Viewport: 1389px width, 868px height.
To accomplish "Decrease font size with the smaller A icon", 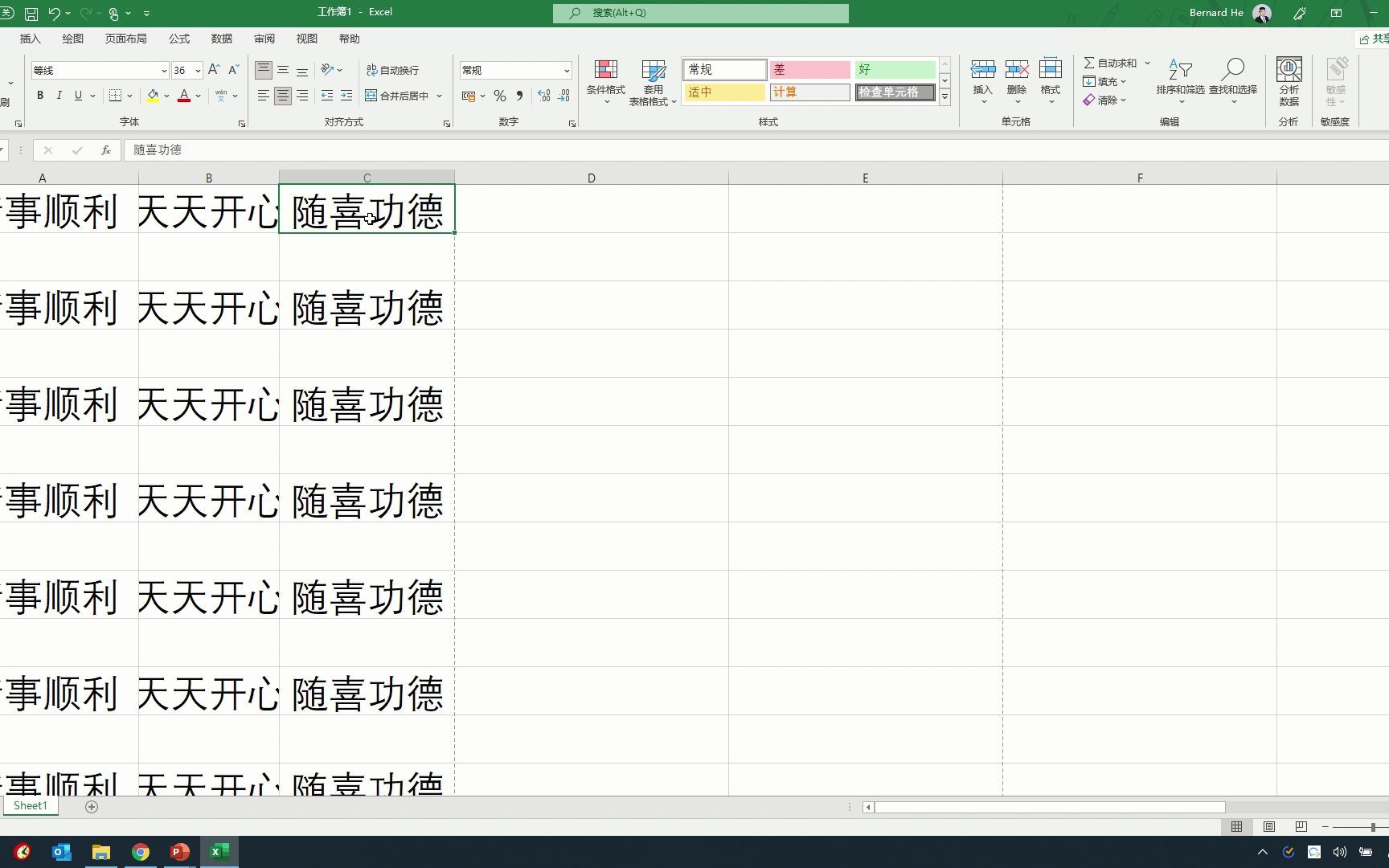I will [x=233, y=70].
